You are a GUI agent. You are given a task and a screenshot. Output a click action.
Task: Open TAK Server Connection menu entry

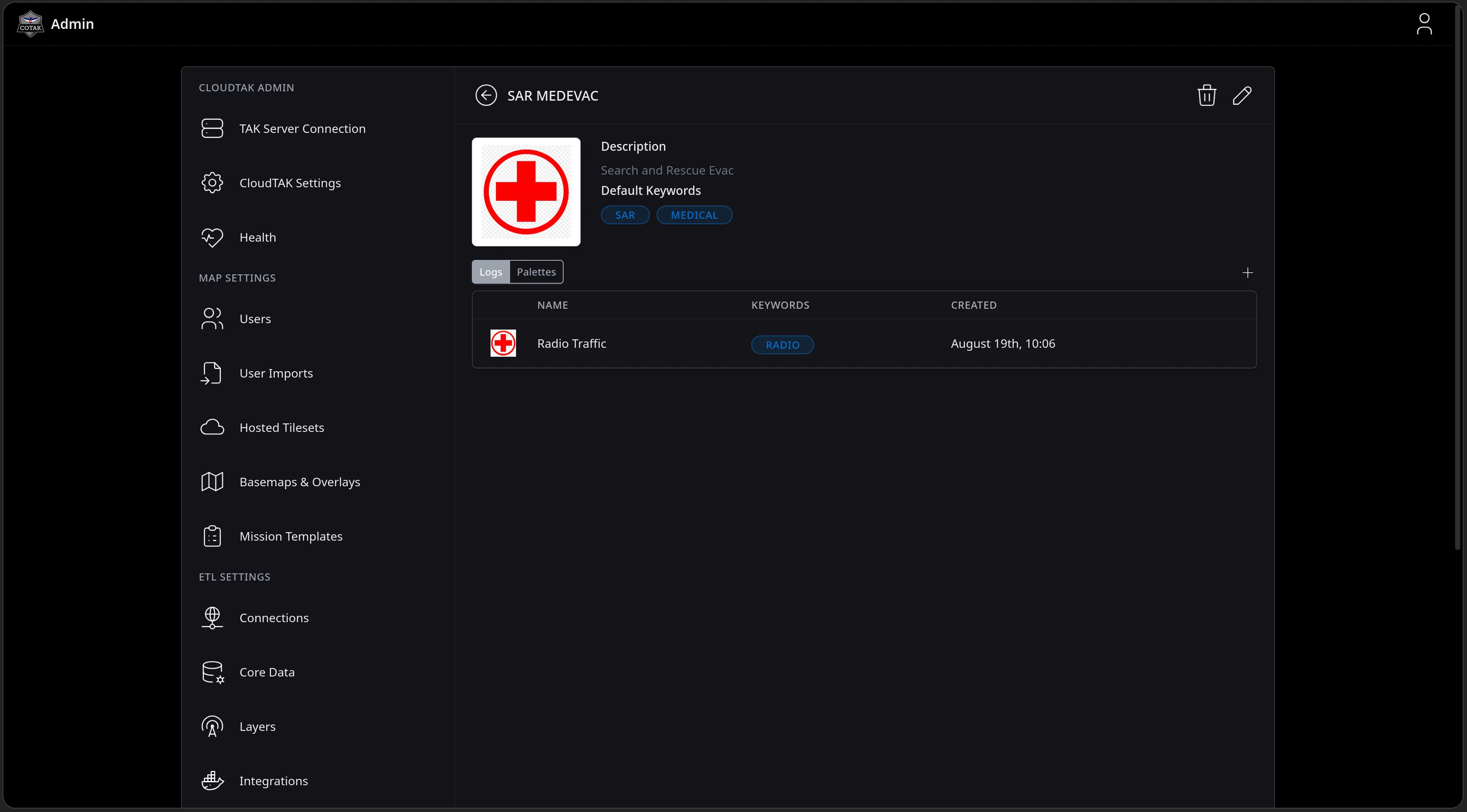coord(318,129)
